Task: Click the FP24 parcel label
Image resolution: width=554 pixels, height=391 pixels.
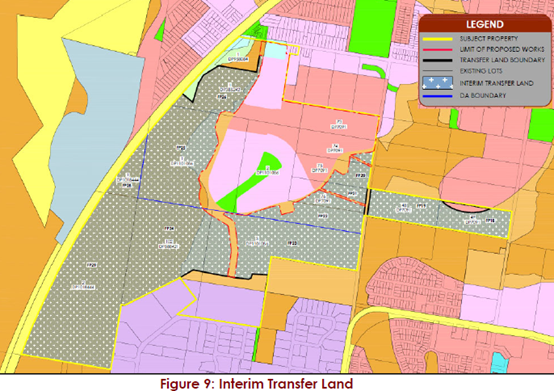Action: point(169,229)
